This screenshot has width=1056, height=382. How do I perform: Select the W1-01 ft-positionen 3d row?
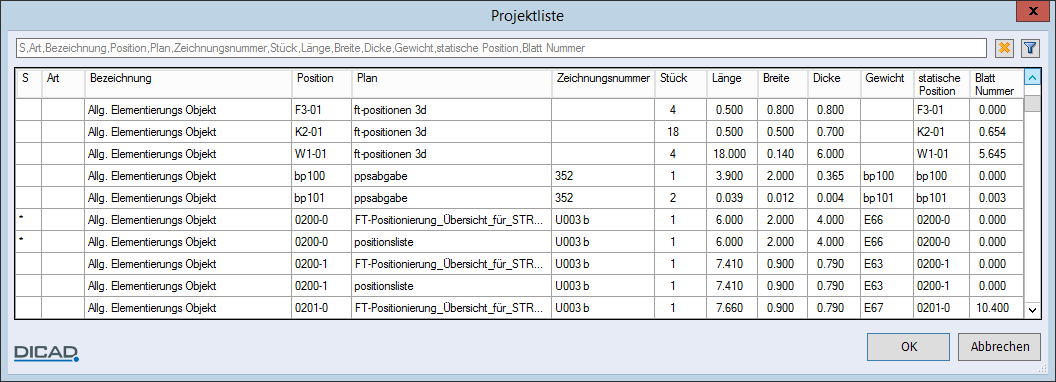coord(519,154)
